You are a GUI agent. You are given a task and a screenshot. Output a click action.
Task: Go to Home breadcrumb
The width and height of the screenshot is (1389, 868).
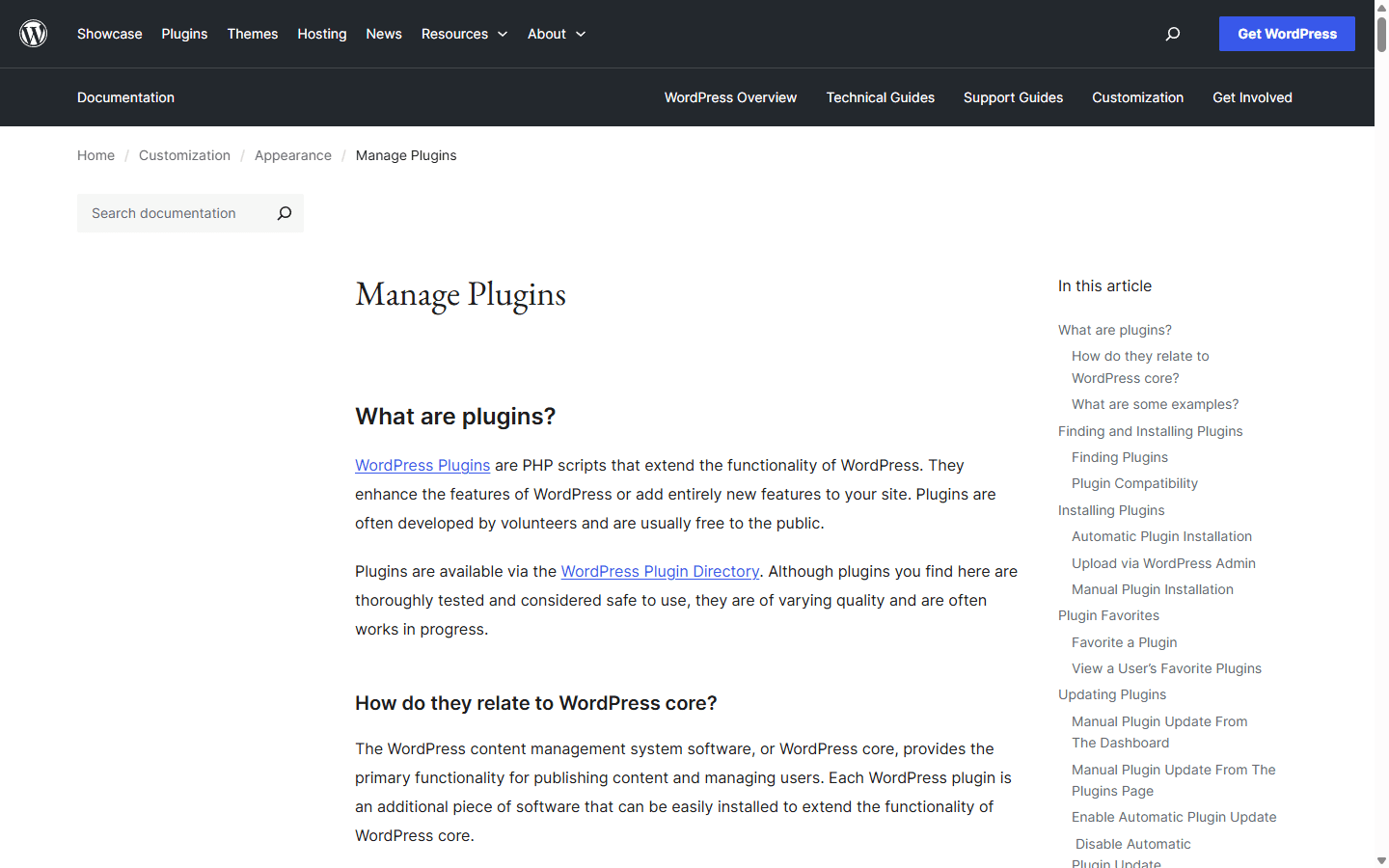tap(95, 155)
